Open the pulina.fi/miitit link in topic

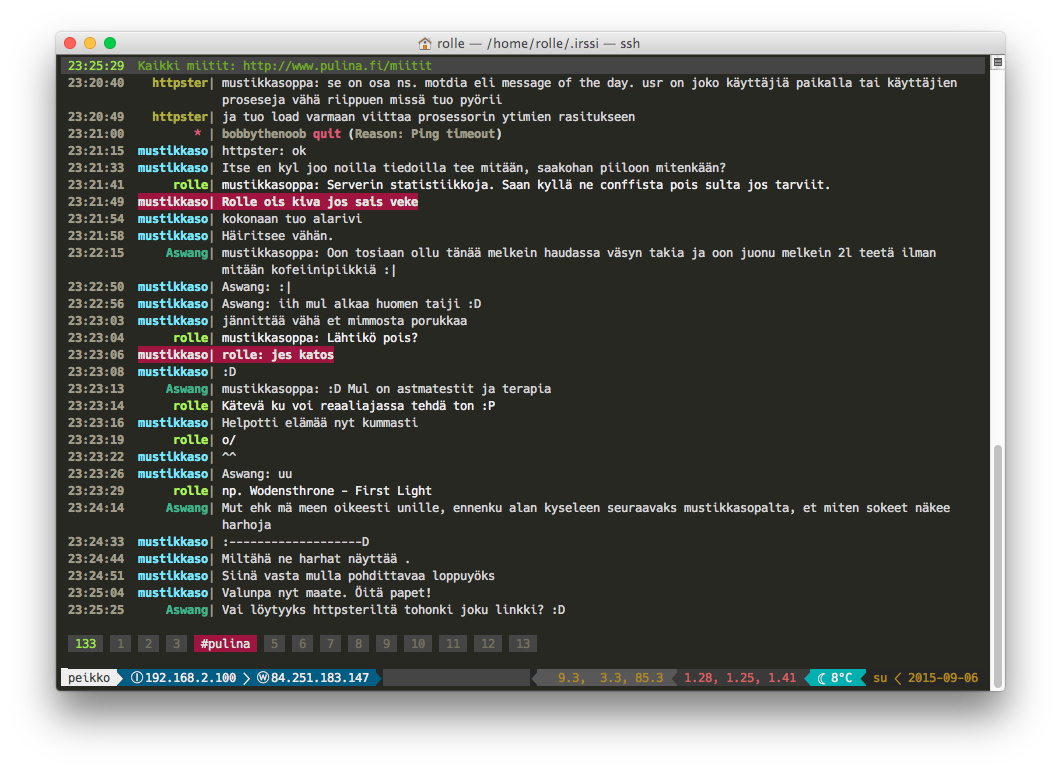[x=337, y=66]
